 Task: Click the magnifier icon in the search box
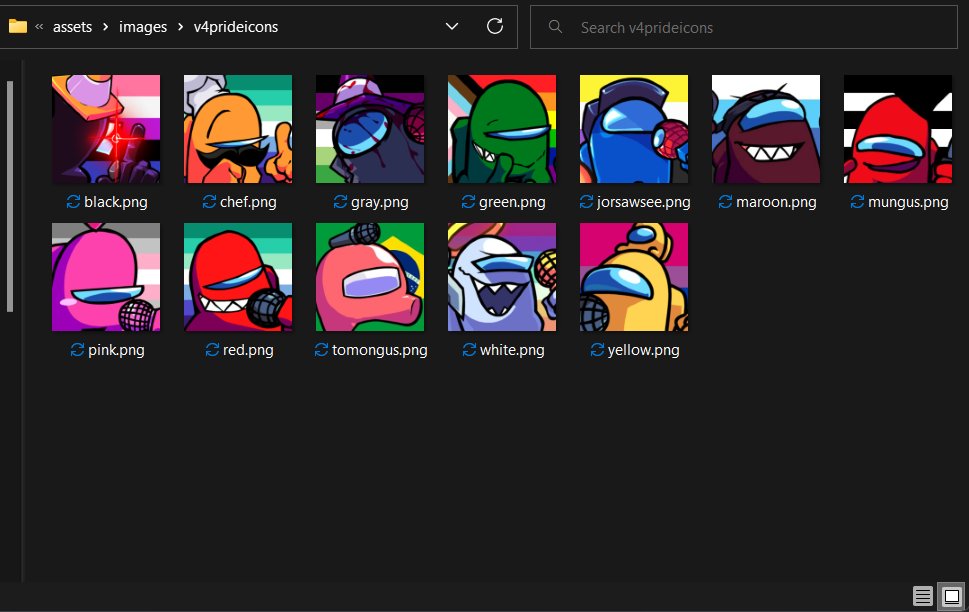[x=555, y=27]
